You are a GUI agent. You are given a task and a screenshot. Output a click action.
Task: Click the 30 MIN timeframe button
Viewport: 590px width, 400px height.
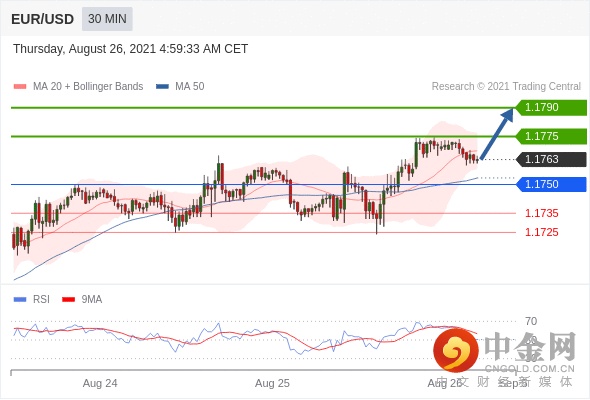tap(107, 19)
